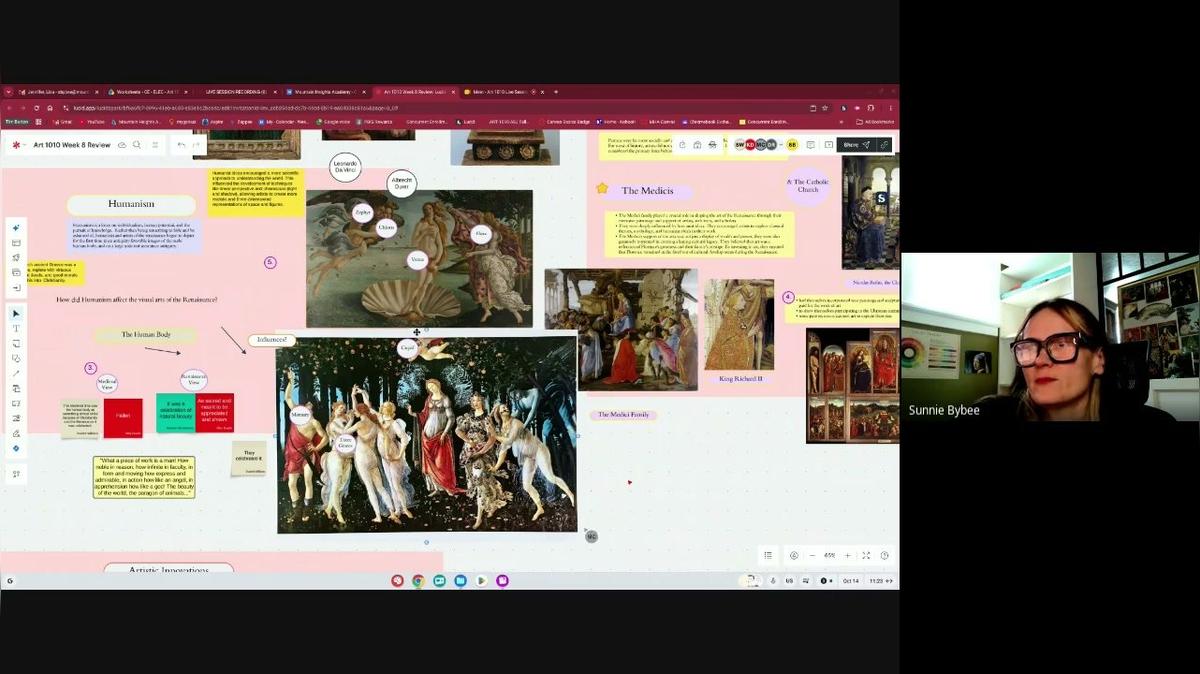Select the Shapes tool in the left toolbar
The width and height of the screenshot is (1200, 674).
pyautogui.click(x=16, y=358)
